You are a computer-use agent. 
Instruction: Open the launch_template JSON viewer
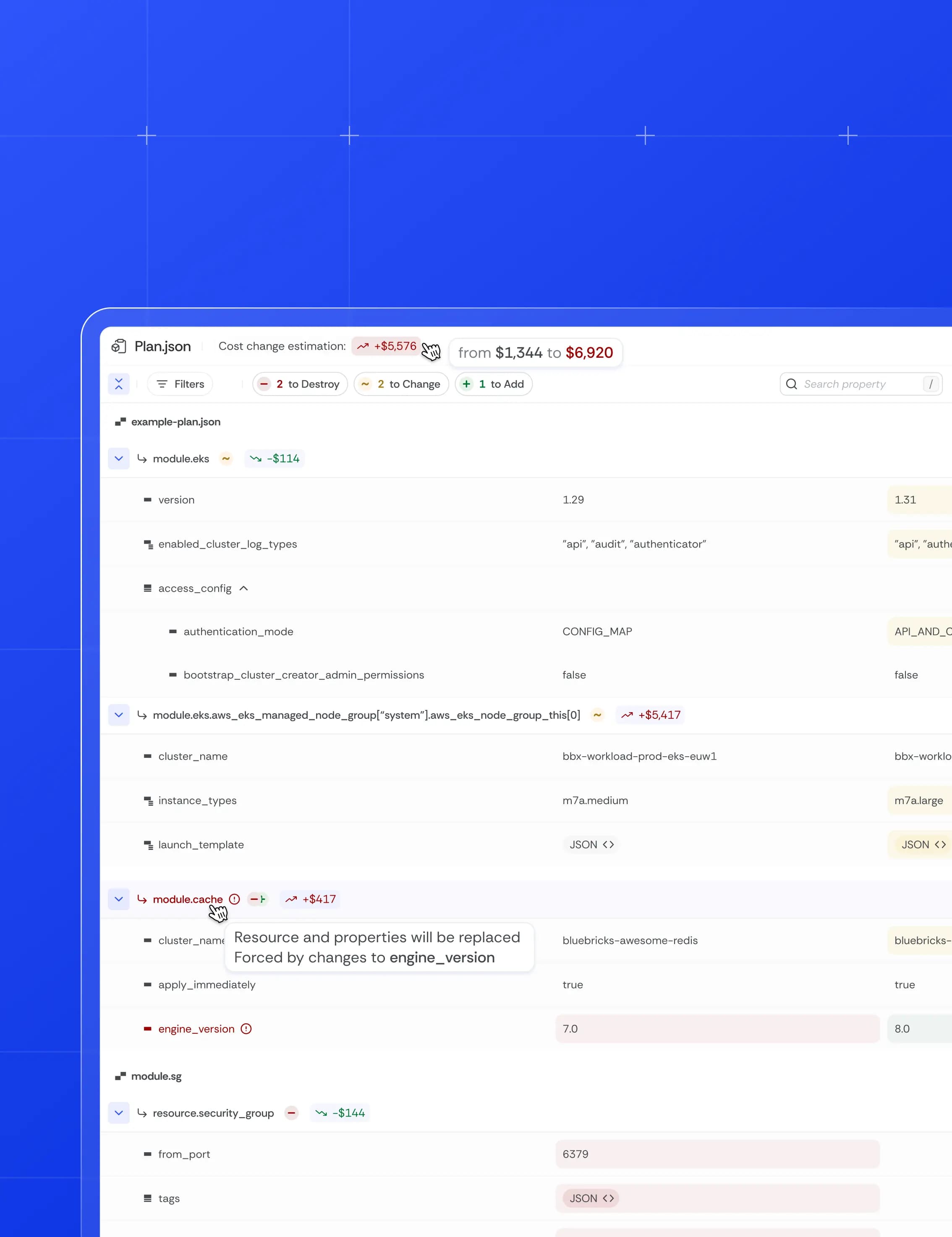point(591,844)
